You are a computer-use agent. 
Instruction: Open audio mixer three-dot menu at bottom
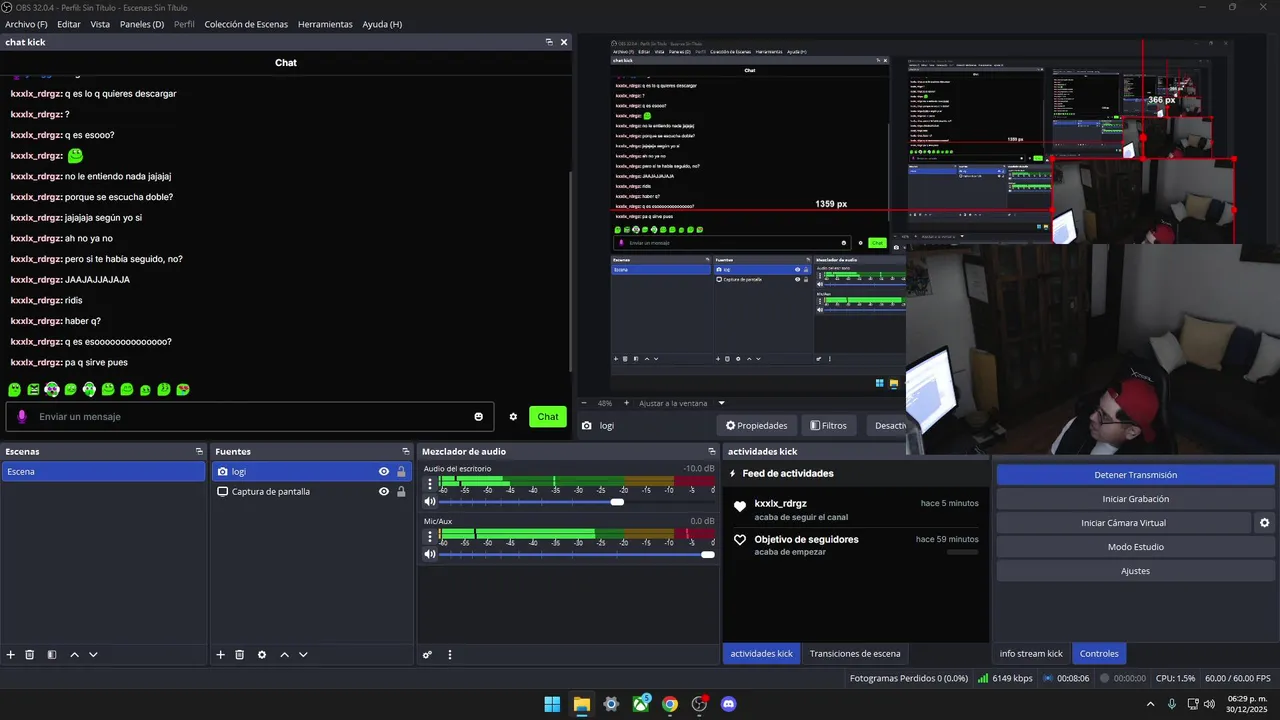(450, 655)
